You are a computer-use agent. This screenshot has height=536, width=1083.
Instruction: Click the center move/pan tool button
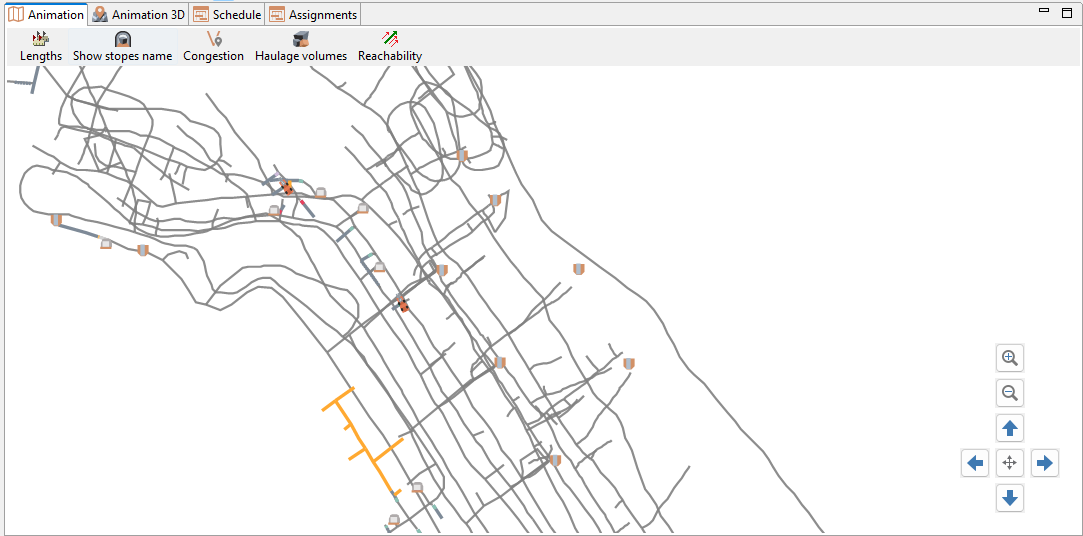click(1010, 463)
